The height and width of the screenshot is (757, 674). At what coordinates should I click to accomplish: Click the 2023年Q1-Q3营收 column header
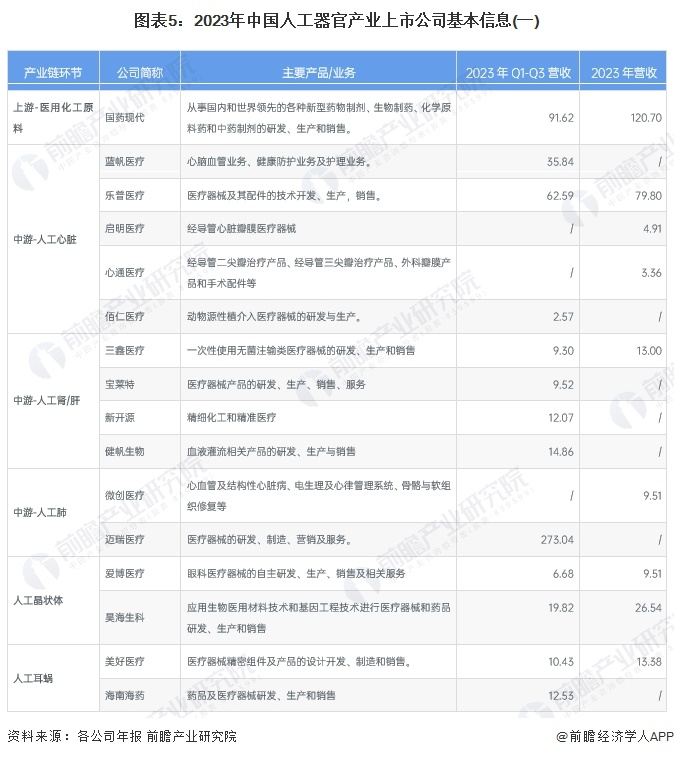(x=518, y=72)
